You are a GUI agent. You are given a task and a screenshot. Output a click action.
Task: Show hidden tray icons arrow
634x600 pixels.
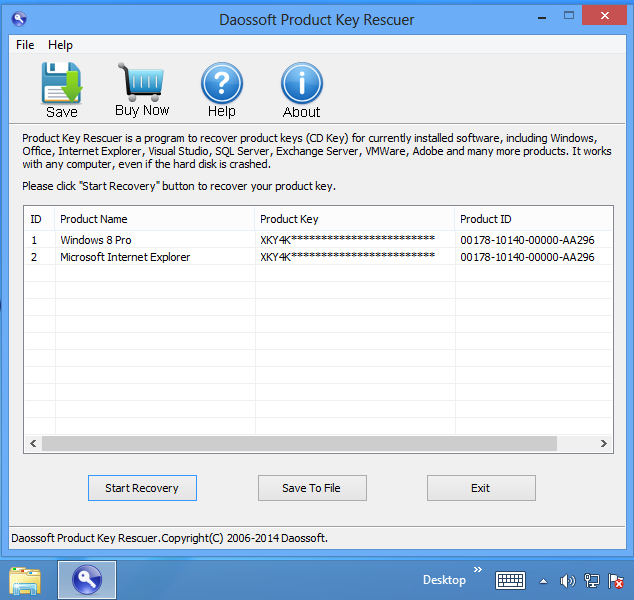point(543,581)
